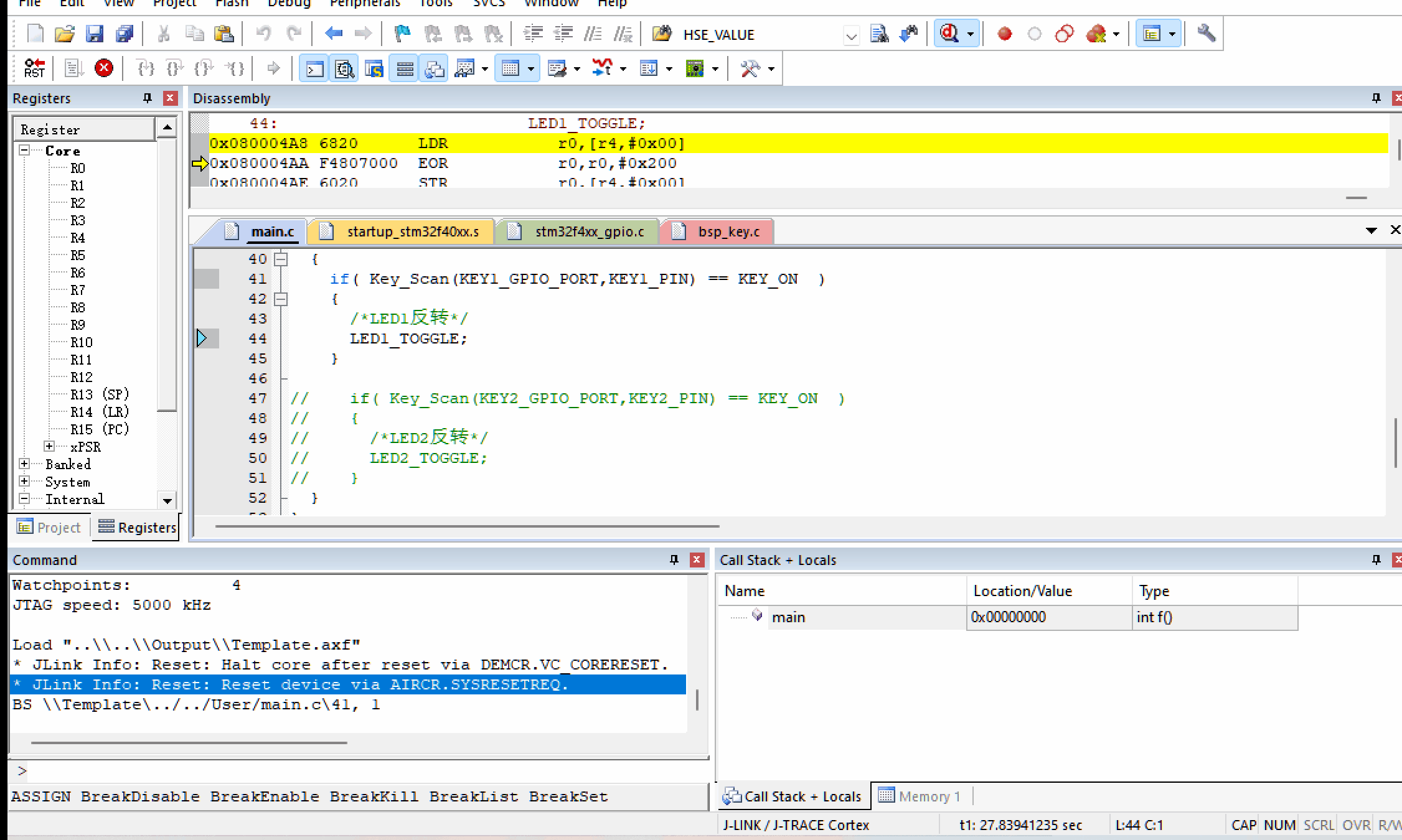Select R13 (SP) register entry
The width and height of the screenshot is (1402, 840).
(x=100, y=394)
